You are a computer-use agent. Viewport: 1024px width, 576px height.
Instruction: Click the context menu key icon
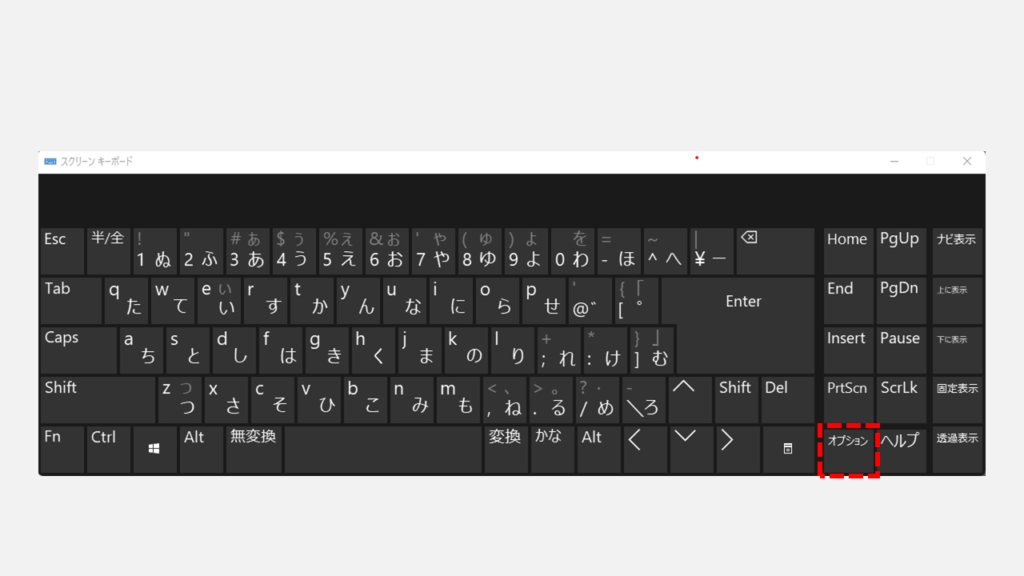pyautogui.click(x=788, y=449)
